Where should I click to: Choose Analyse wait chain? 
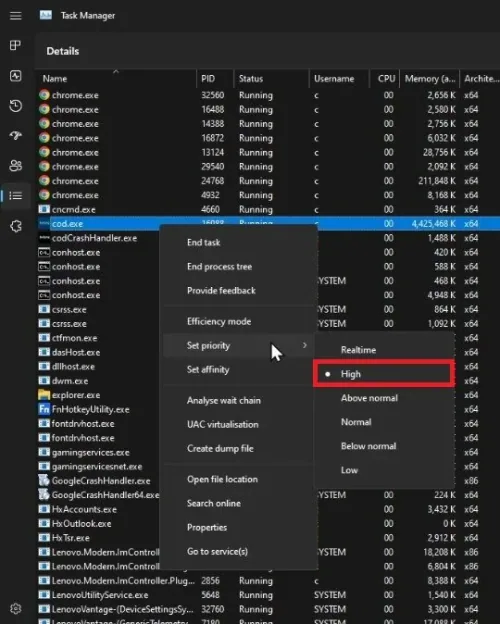coord(239,400)
